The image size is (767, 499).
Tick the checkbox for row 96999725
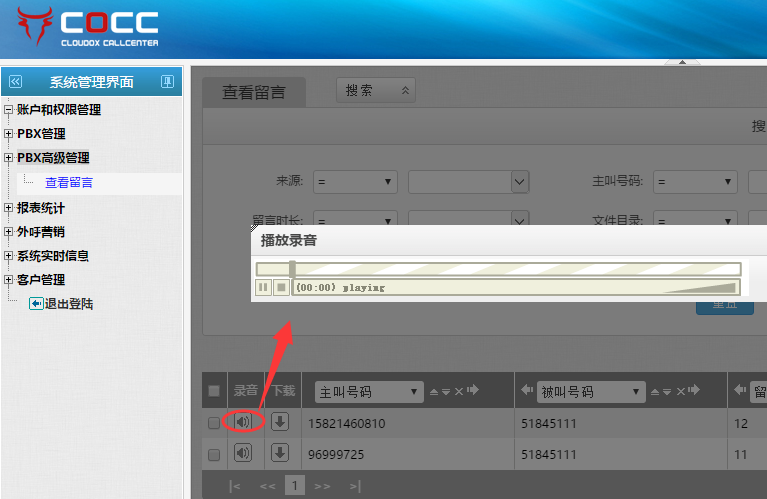pyautogui.click(x=213, y=454)
